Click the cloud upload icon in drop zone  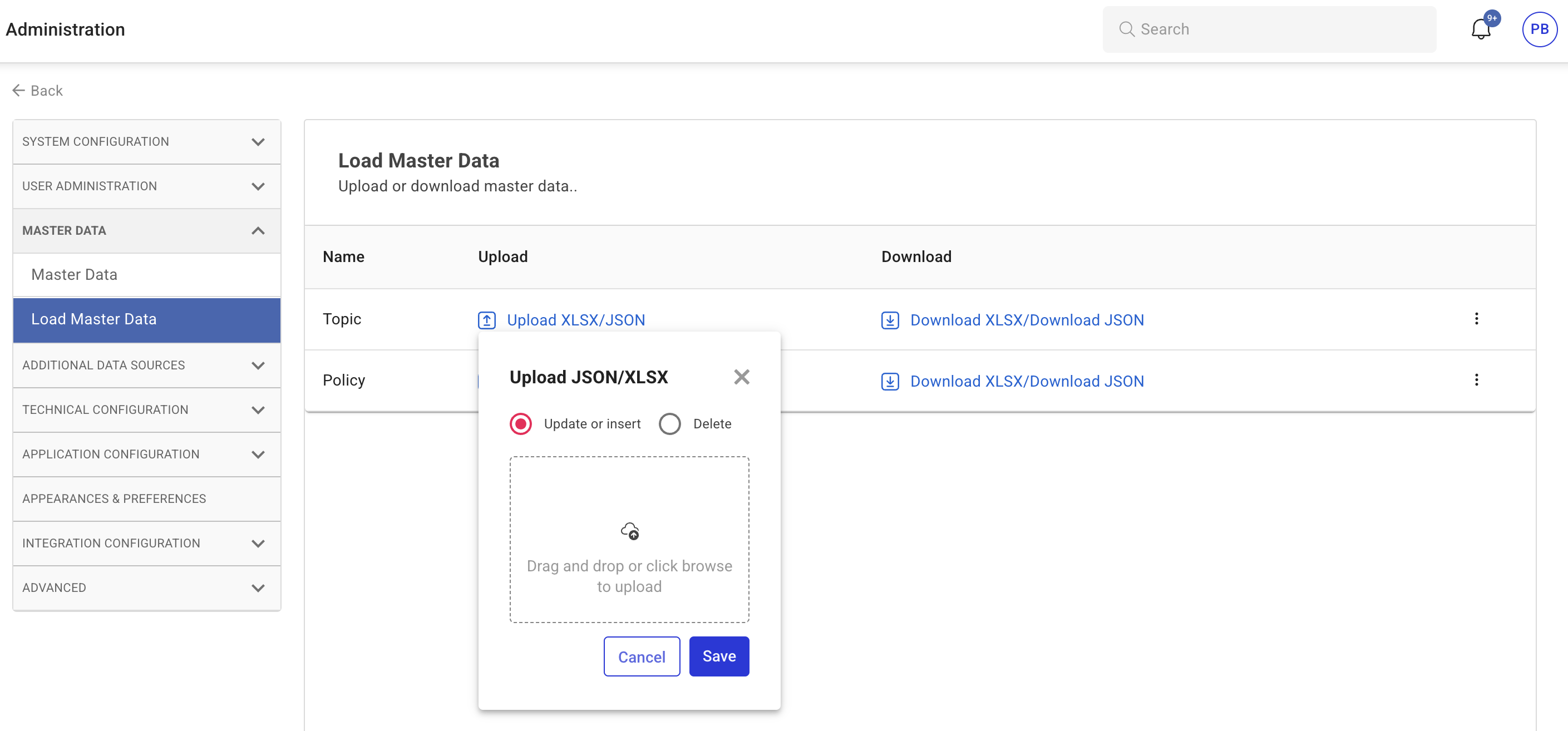629,531
